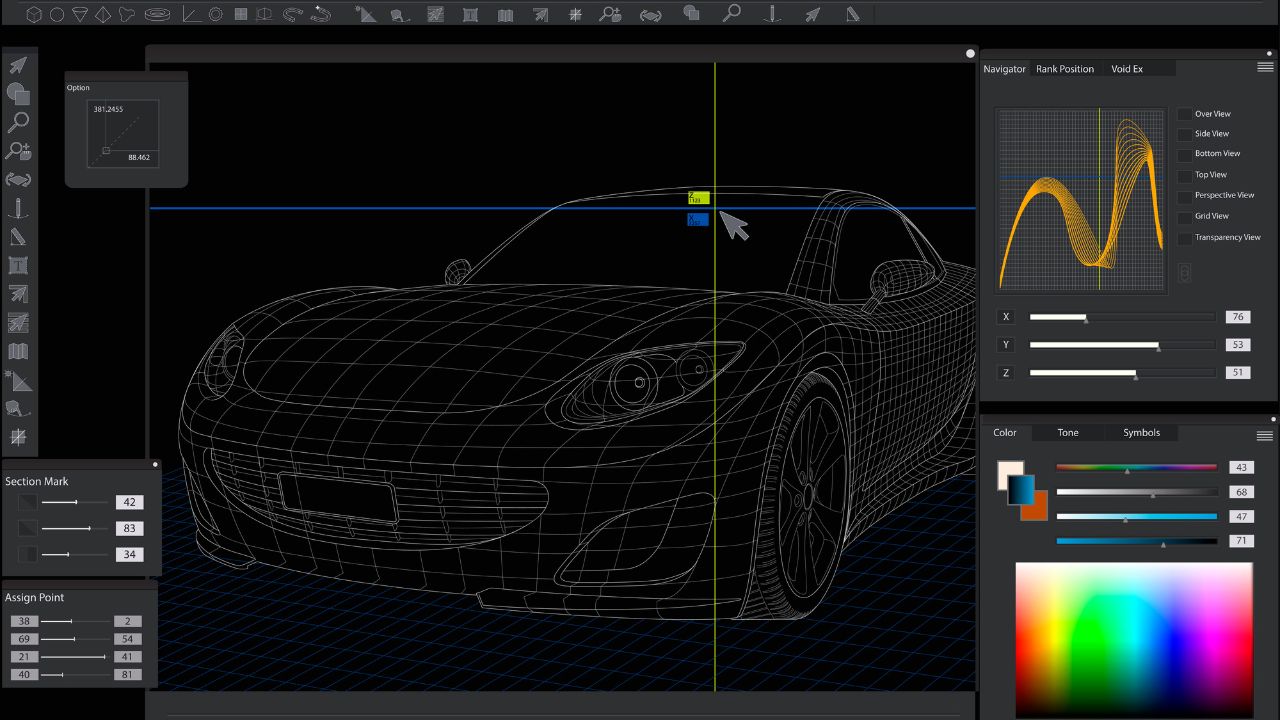This screenshot has height=720, width=1280.
Task: Click the cube primitive icon in top toolbar
Action: 34,14
